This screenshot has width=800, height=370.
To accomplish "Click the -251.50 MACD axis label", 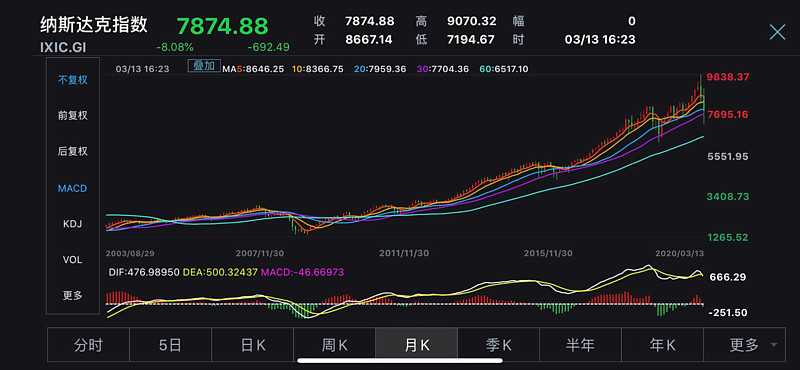I will pos(728,312).
